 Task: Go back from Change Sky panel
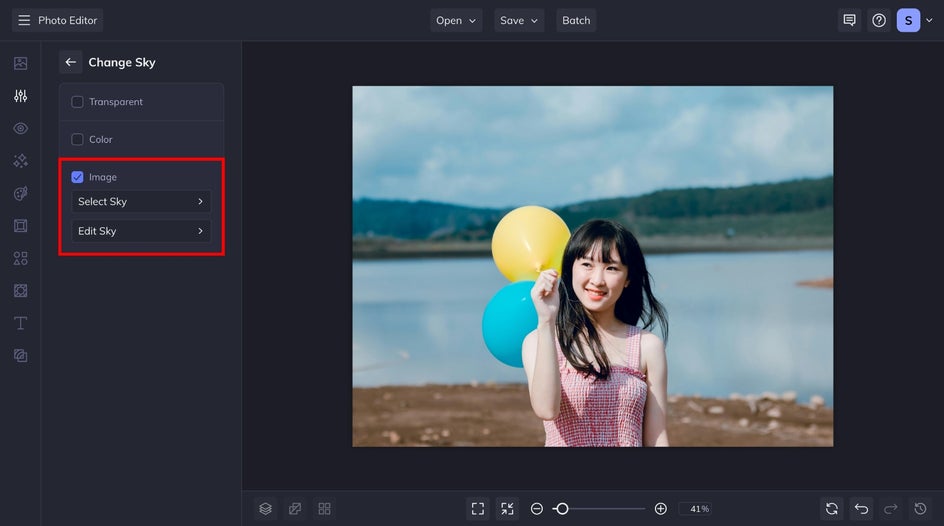[70, 62]
